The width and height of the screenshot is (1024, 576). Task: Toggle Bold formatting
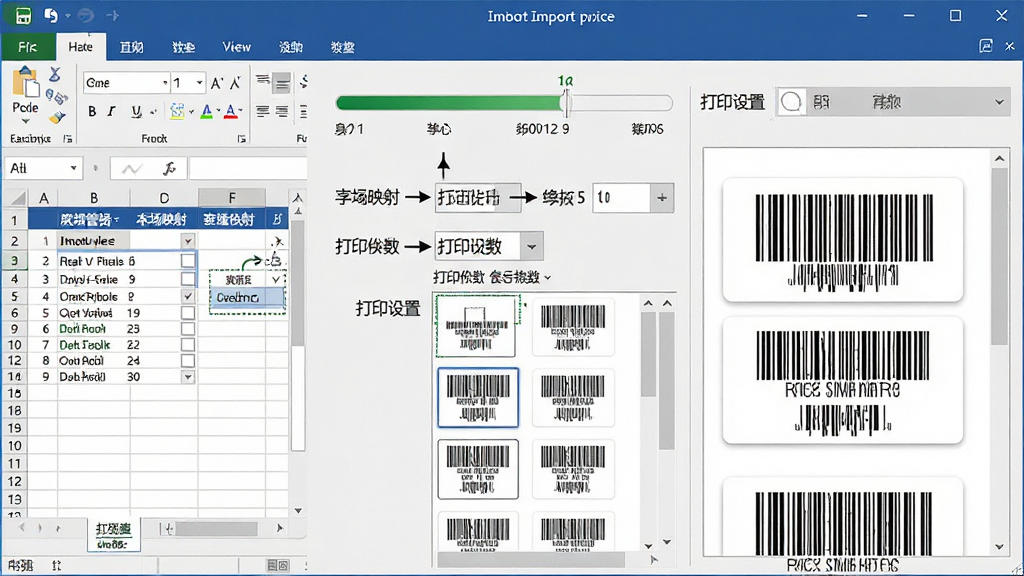[x=92, y=112]
